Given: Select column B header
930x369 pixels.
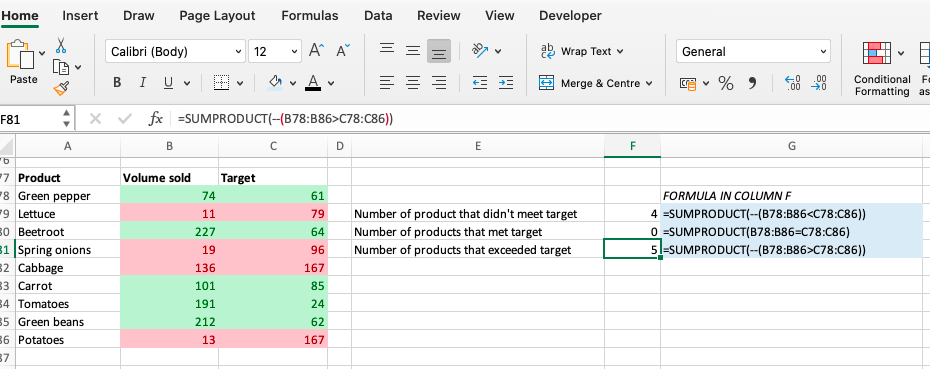Looking at the screenshot, I should (169, 146).
